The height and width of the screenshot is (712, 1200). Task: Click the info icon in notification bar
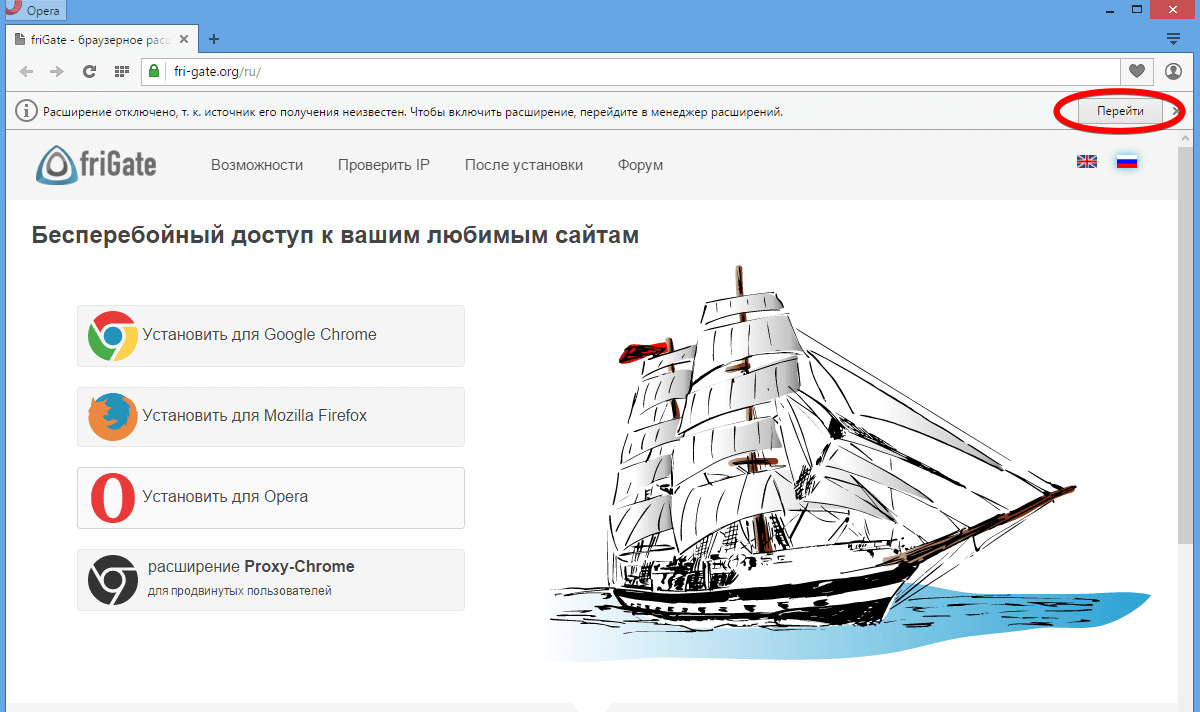point(25,111)
